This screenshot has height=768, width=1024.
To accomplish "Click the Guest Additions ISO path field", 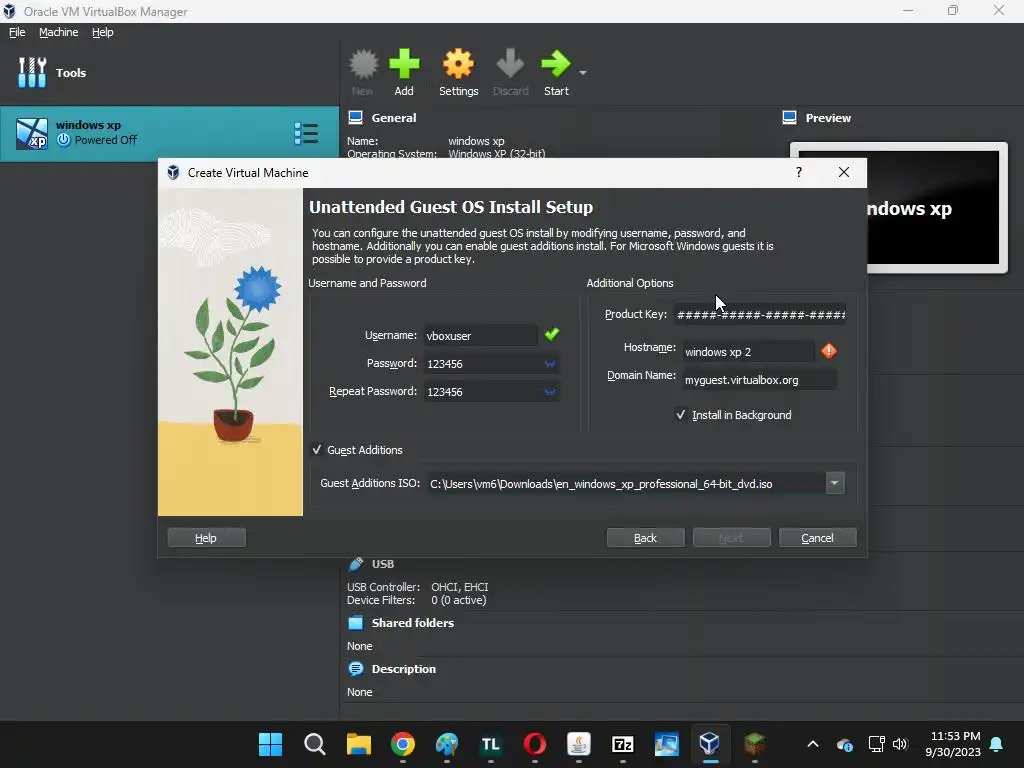I will point(626,483).
